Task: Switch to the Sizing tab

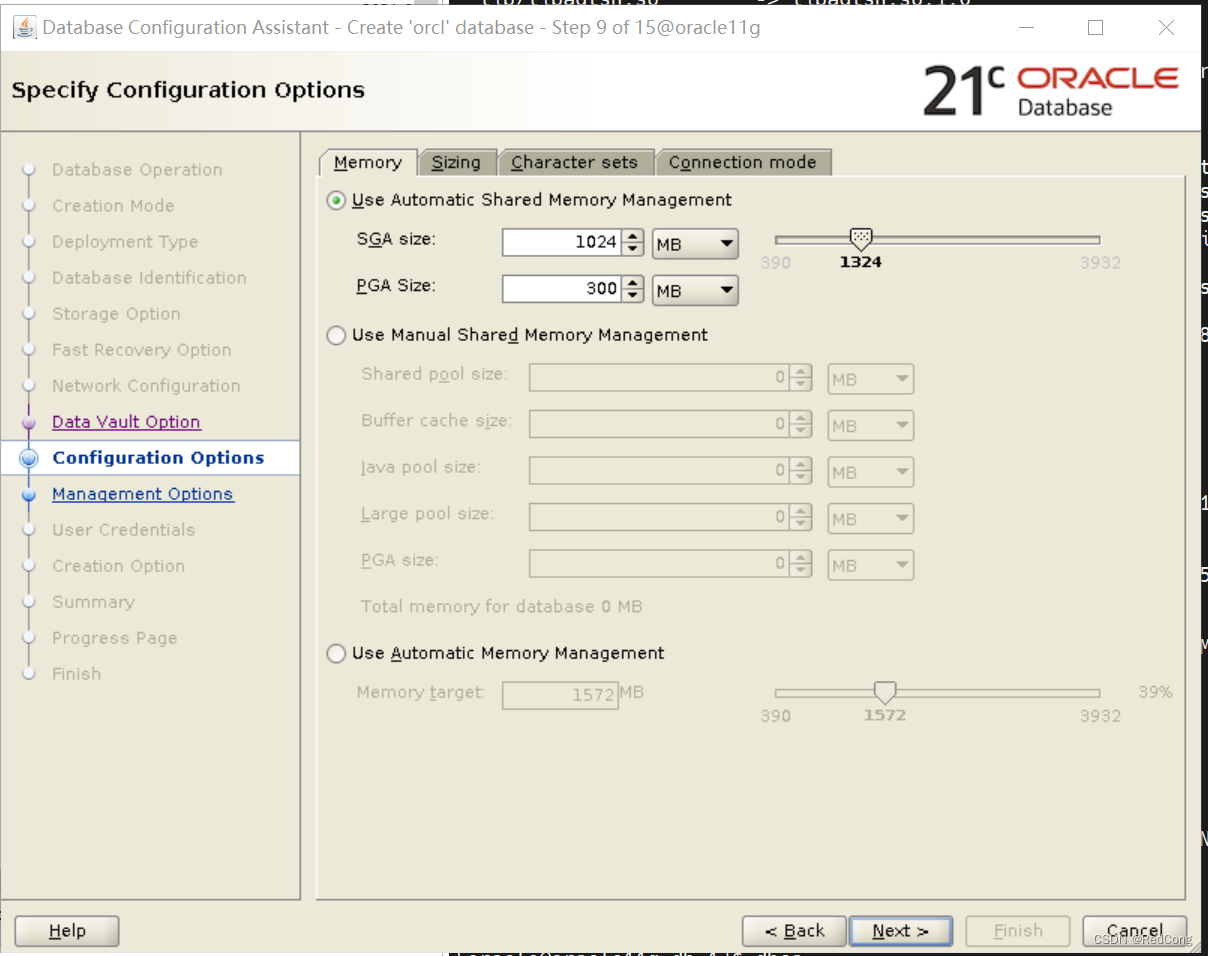Action: [456, 162]
